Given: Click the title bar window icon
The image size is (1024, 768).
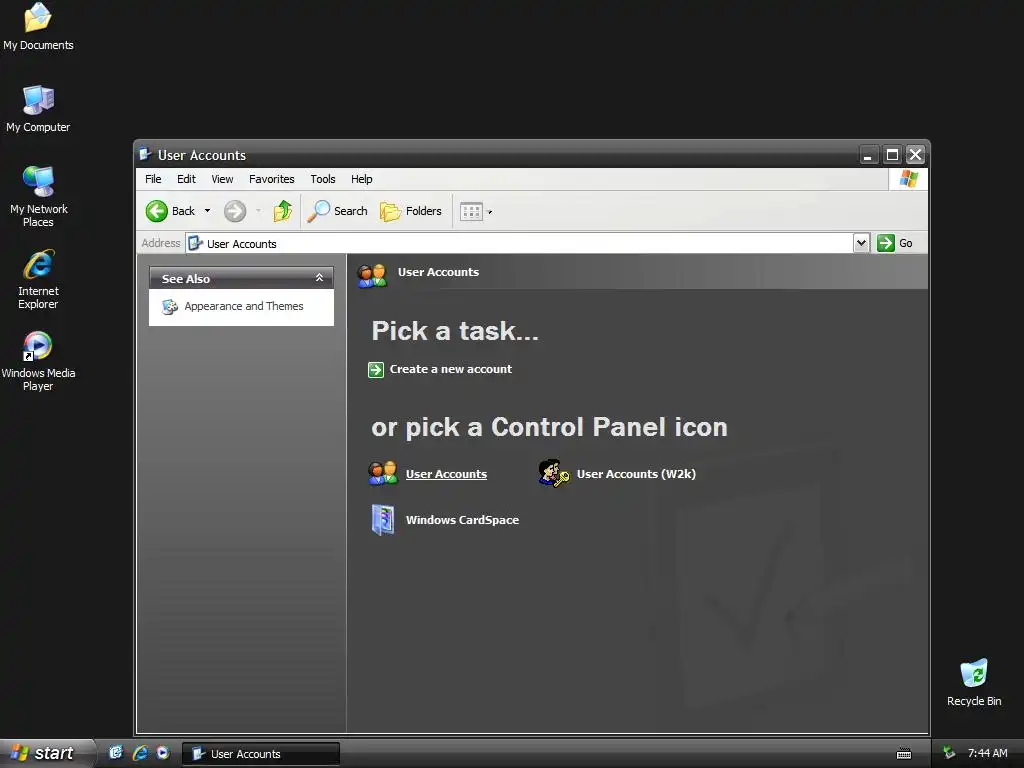Looking at the screenshot, I should click(146, 155).
